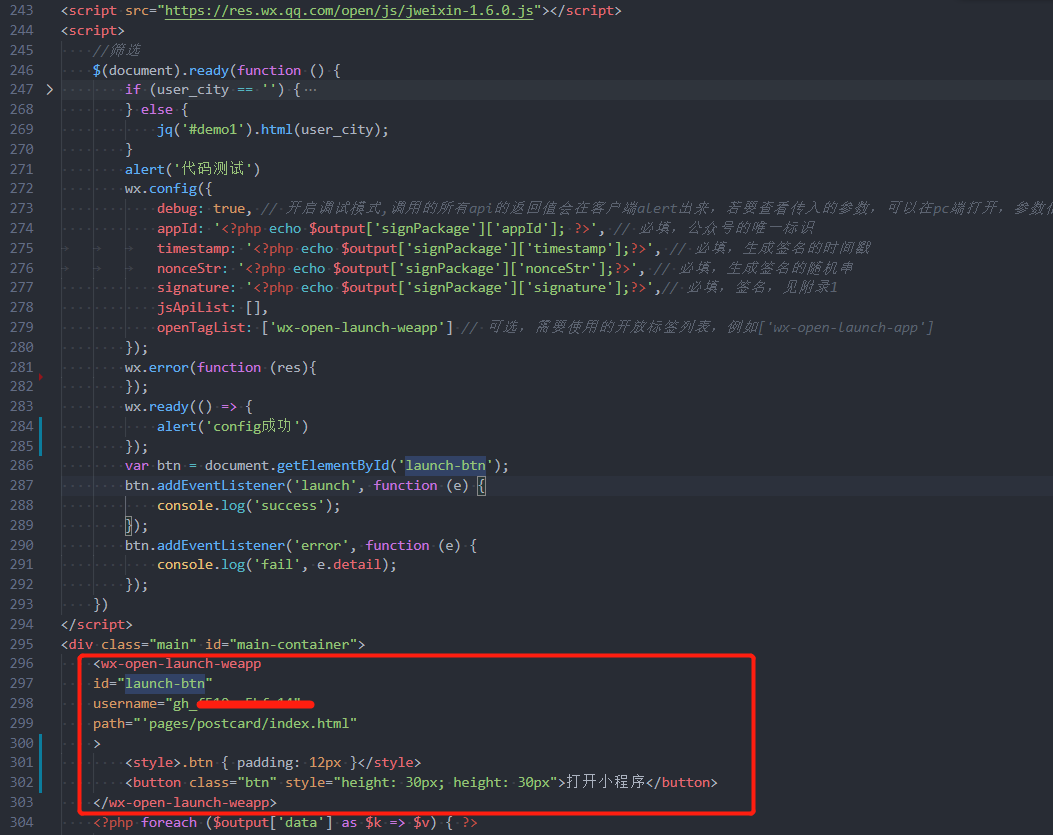Click the wx.config({ call

(x=169, y=189)
